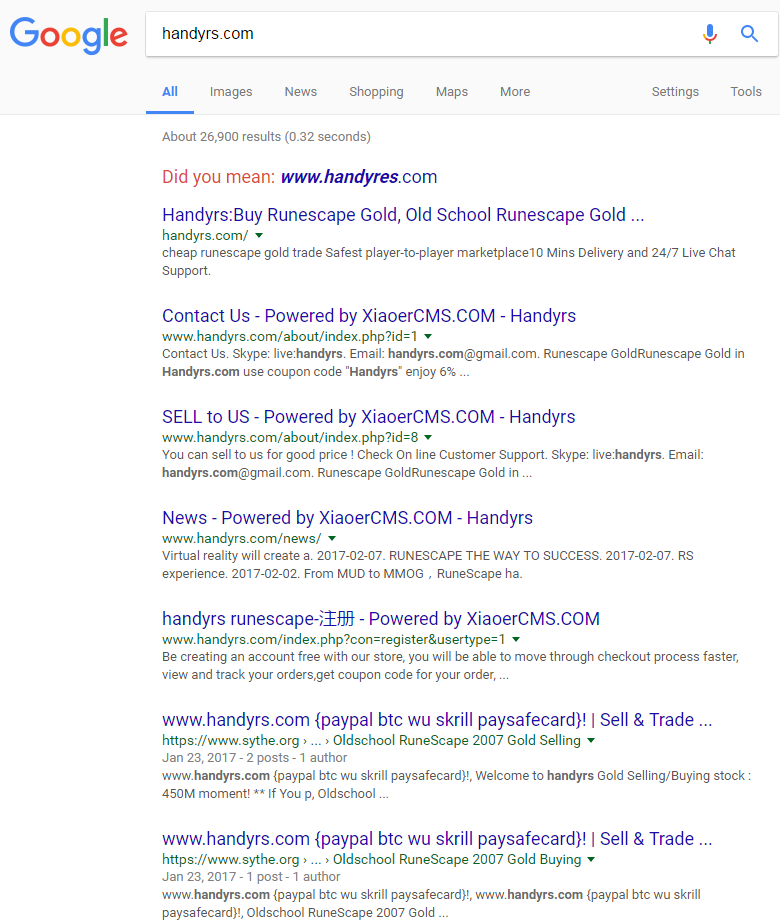Click the Google logo
This screenshot has height=923, width=780.
click(x=68, y=35)
